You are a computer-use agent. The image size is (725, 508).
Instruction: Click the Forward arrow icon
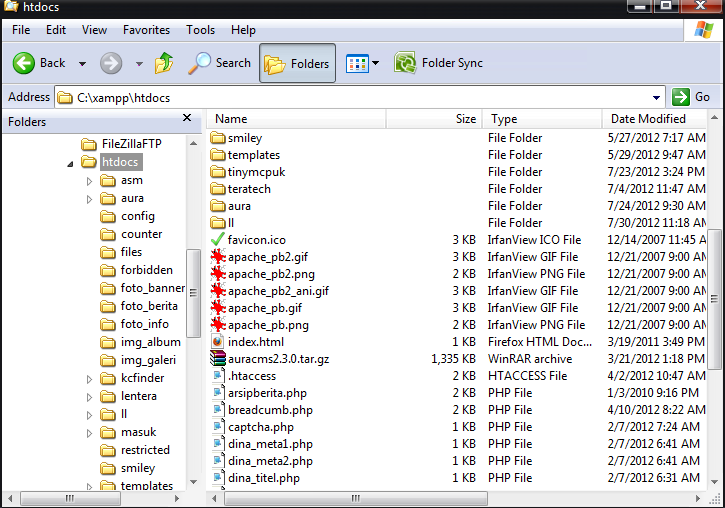click(111, 63)
